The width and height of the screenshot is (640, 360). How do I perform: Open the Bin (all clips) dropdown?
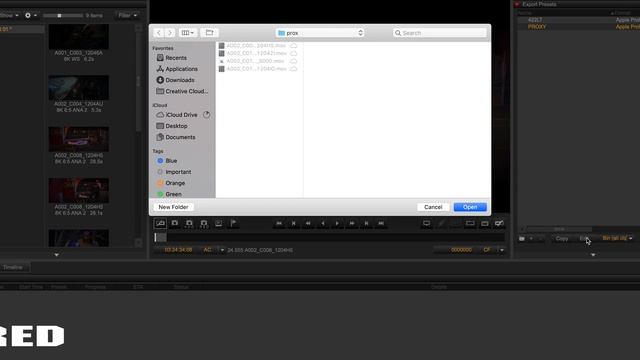tap(617, 238)
